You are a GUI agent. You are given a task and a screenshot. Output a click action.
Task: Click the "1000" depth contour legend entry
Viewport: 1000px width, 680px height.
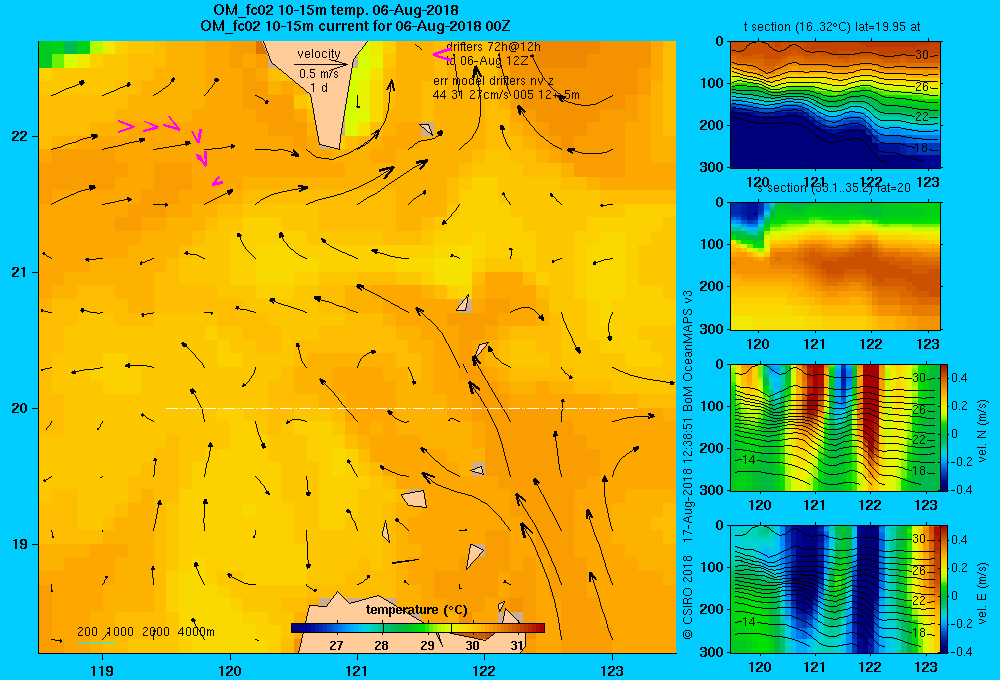point(120,632)
